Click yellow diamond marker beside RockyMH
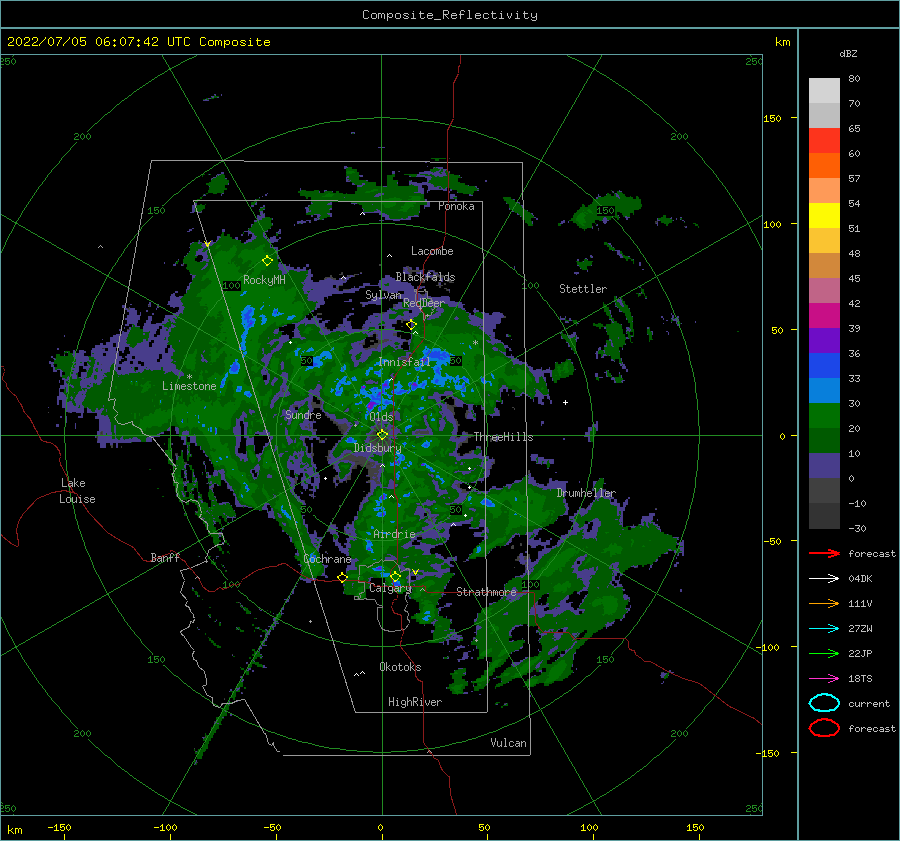This screenshot has width=900, height=841. coord(267,261)
